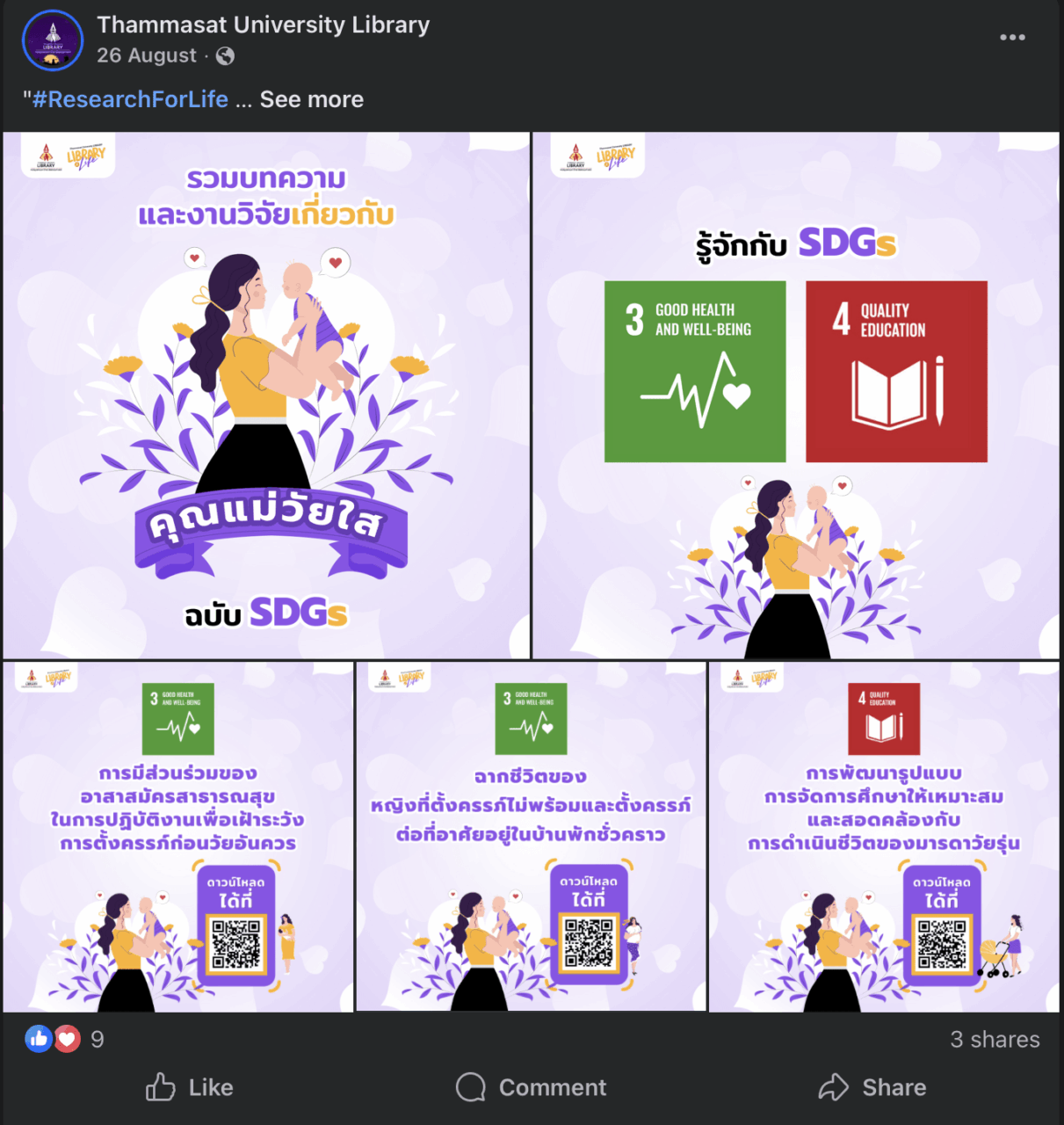Image resolution: width=1064 pixels, height=1125 pixels.
Task: Open the #ResearchForLife hashtag
Action: pyautogui.click(x=130, y=99)
